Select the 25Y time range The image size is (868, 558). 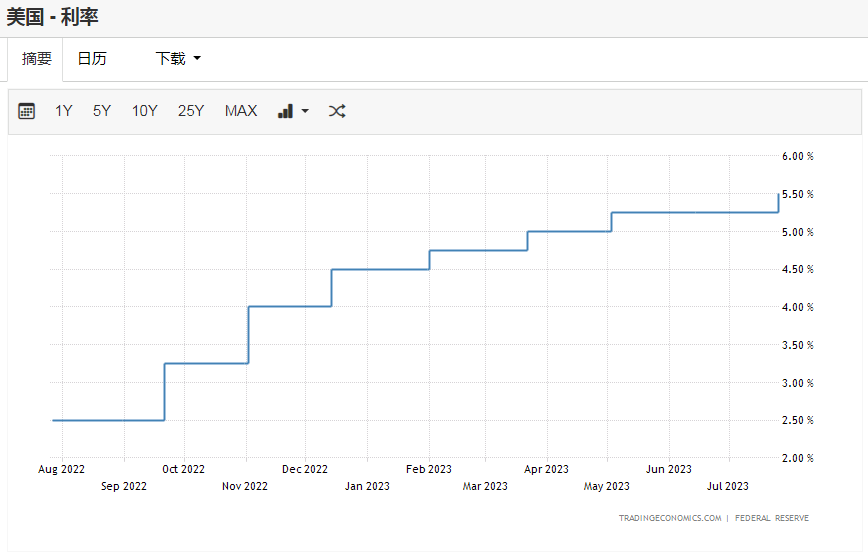(x=191, y=111)
